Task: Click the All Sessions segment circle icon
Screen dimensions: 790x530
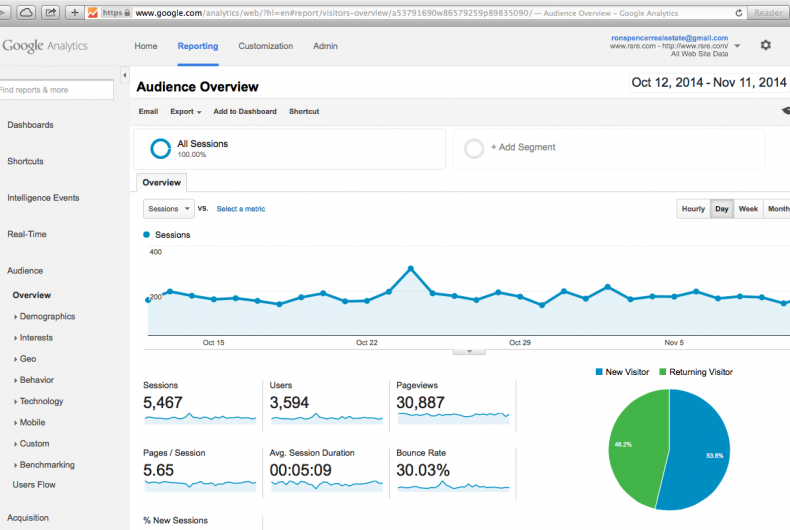Action: [160, 148]
